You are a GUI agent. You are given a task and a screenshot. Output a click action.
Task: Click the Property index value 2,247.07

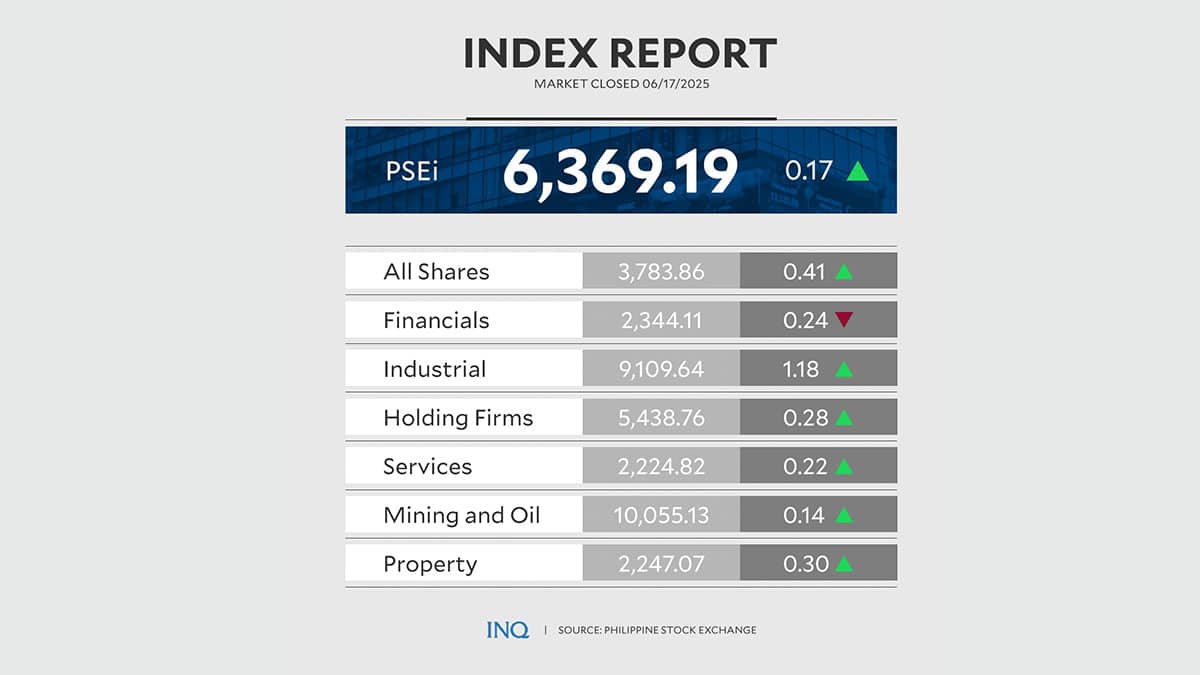click(661, 564)
